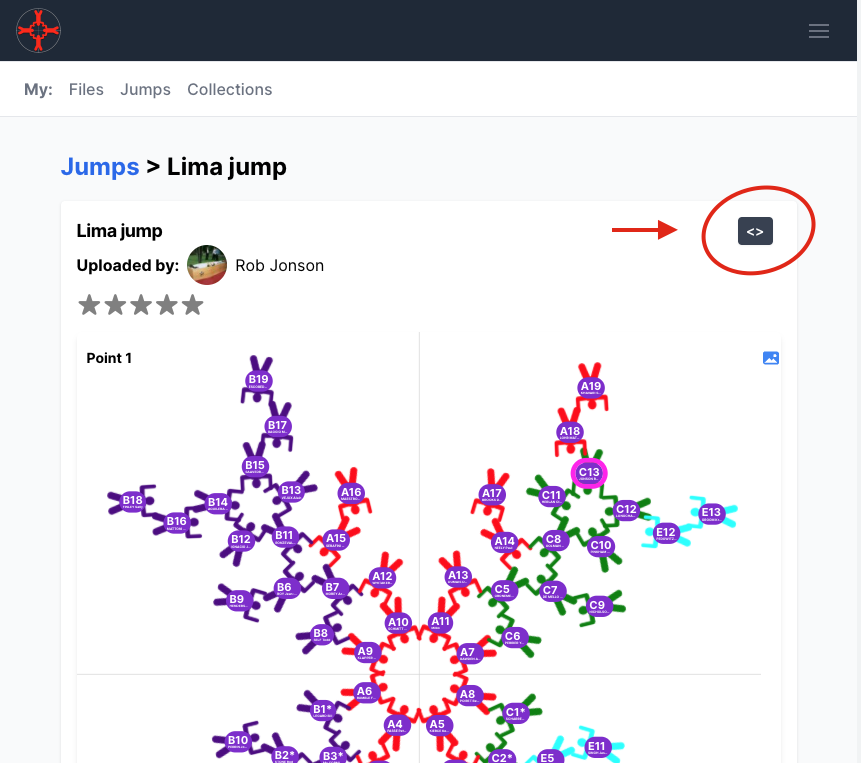The width and height of the screenshot is (861, 763).
Task: Rate the jump with the fifth star
Action: [192, 305]
